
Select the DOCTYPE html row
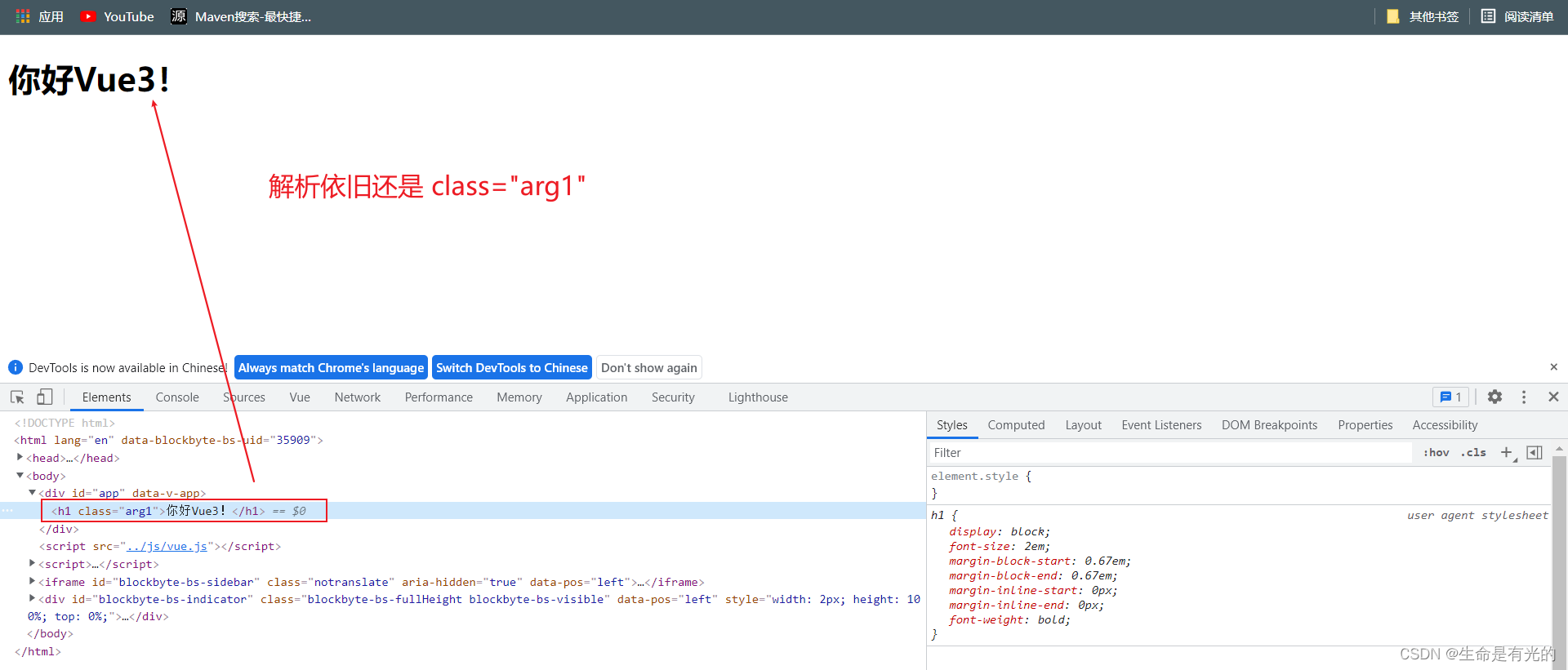click(65, 423)
